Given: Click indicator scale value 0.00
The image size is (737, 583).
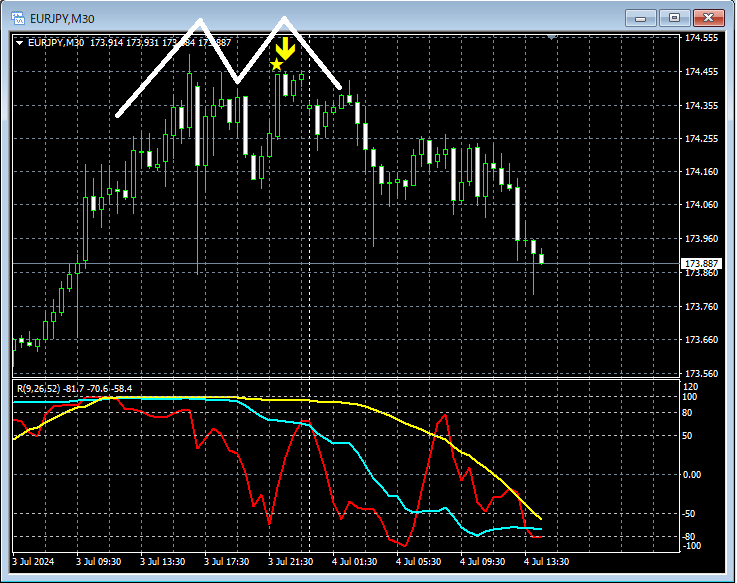Looking at the screenshot, I should (692, 474).
